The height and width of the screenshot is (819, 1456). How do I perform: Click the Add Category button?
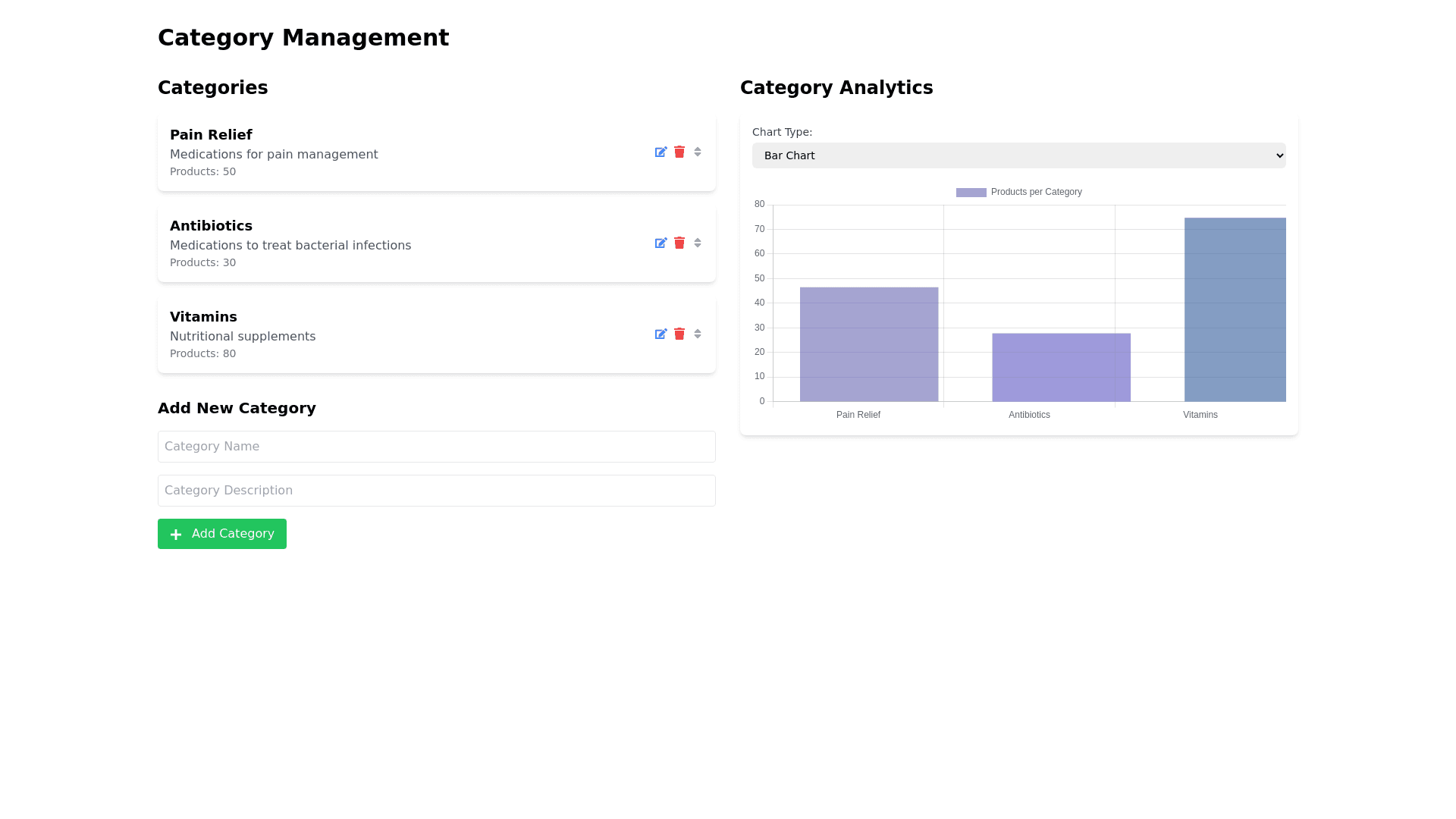[x=222, y=534]
